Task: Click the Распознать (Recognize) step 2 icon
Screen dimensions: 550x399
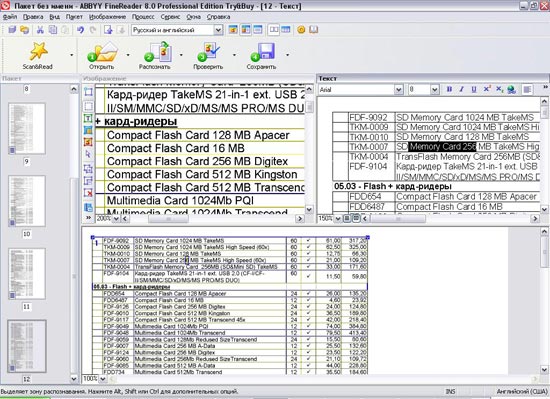Action: (x=157, y=52)
